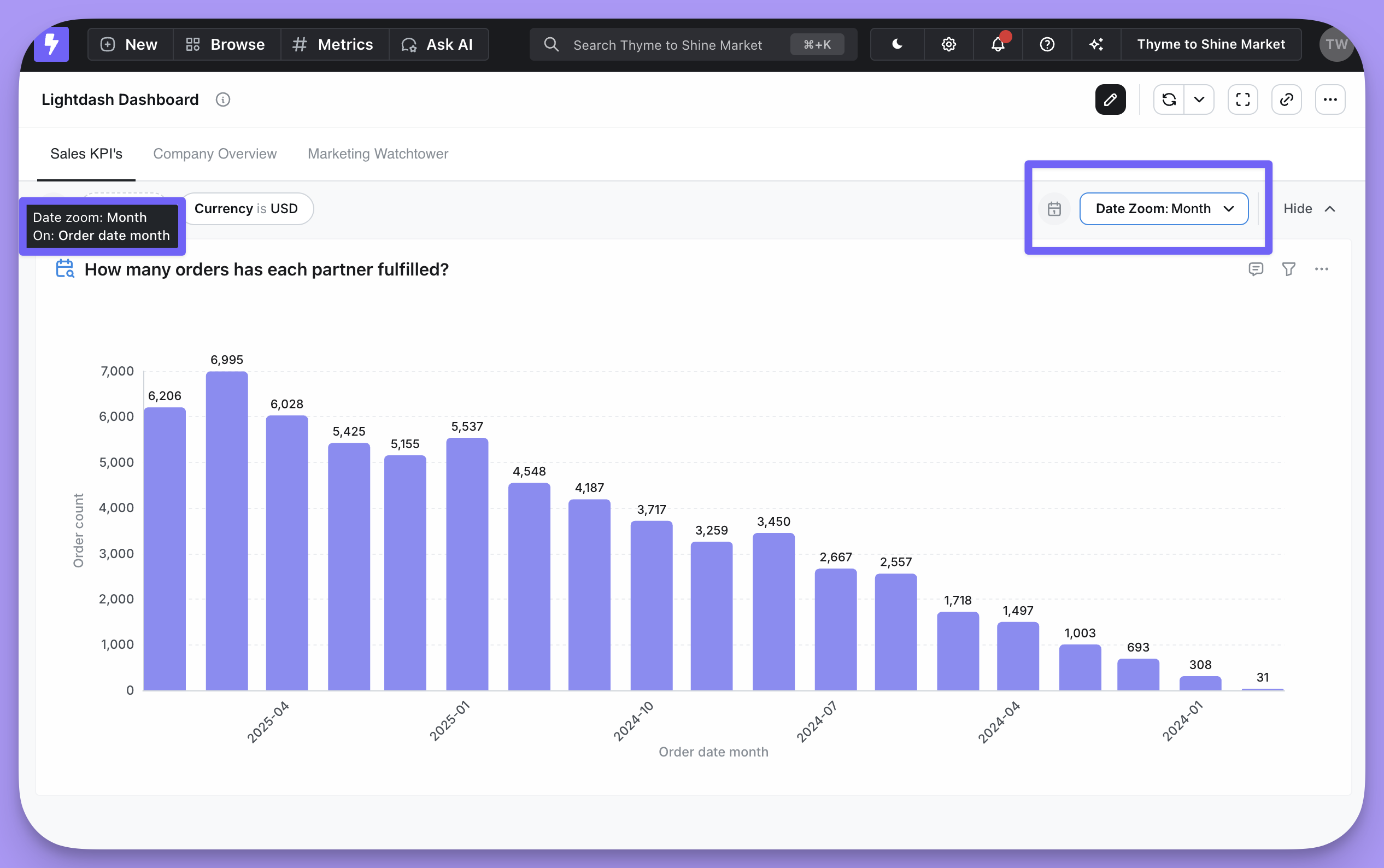This screenshot has width=1384, height=868.
Task: Copy dashboard link with chain icon
Action: (x=1286, y=100)
